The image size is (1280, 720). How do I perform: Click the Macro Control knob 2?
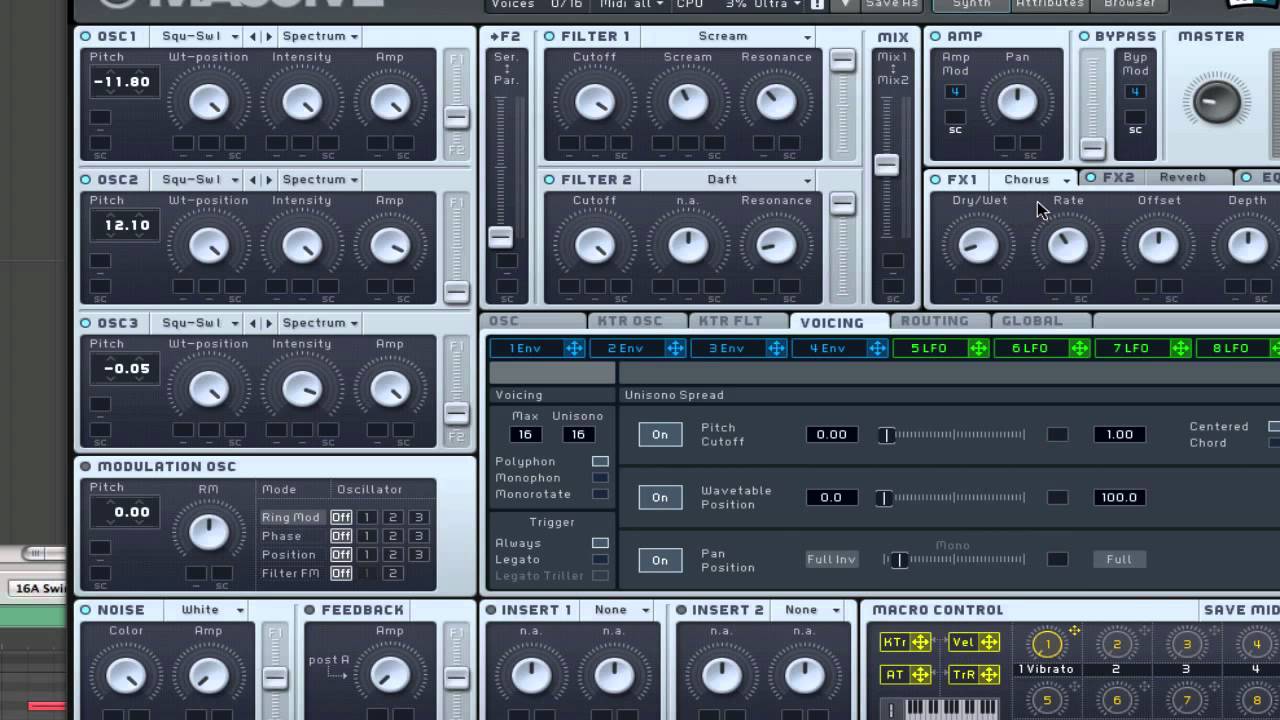(x=1117, y=644)
